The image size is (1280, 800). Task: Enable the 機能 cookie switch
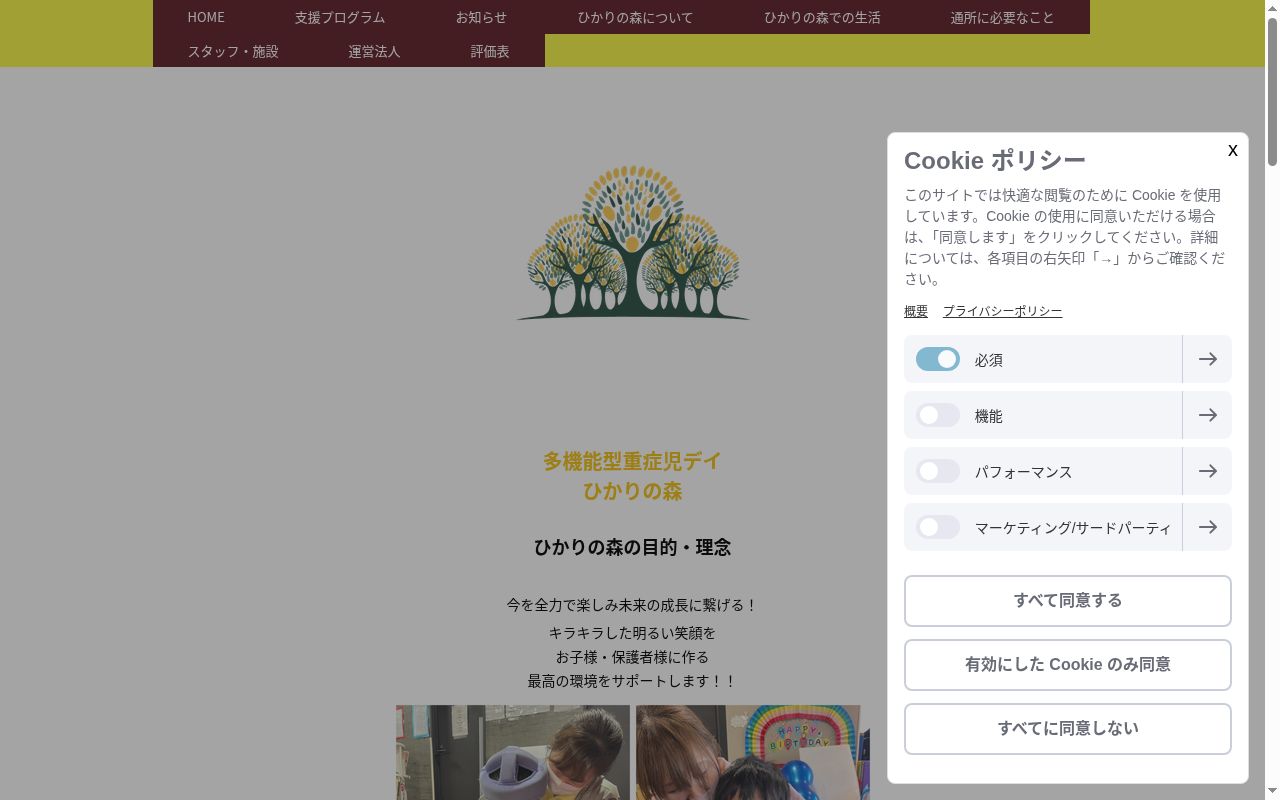(938, 415)
